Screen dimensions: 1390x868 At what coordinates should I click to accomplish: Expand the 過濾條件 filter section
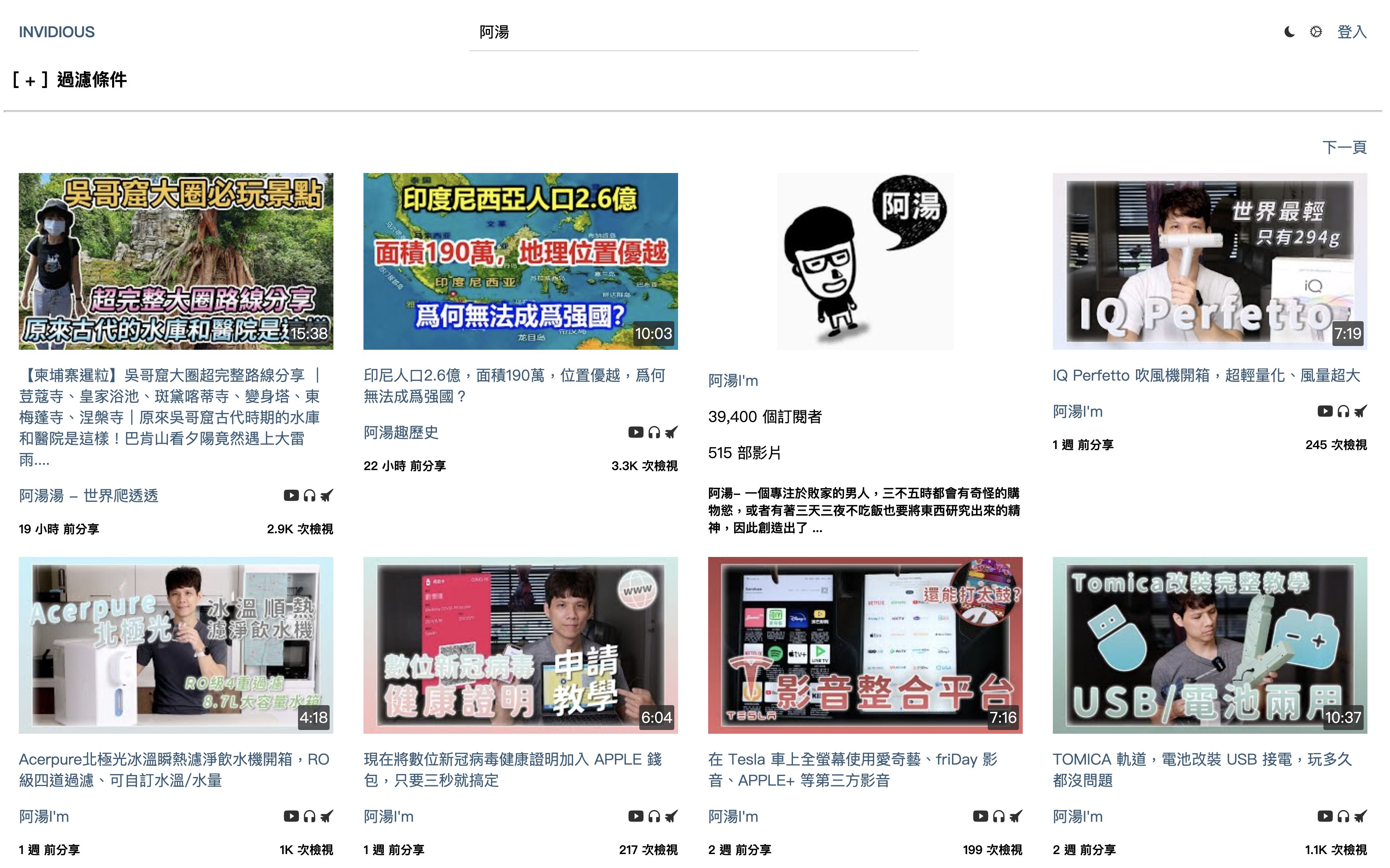(70, 80)
